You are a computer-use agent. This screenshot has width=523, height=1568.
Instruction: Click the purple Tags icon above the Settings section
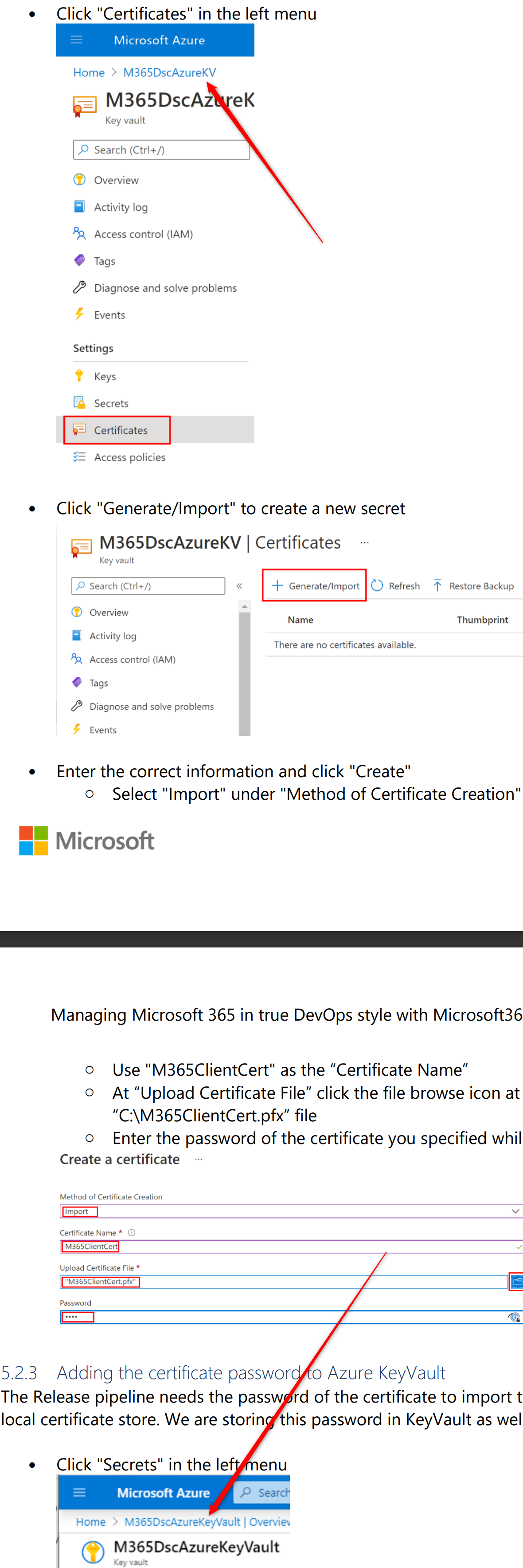(79, 260)
